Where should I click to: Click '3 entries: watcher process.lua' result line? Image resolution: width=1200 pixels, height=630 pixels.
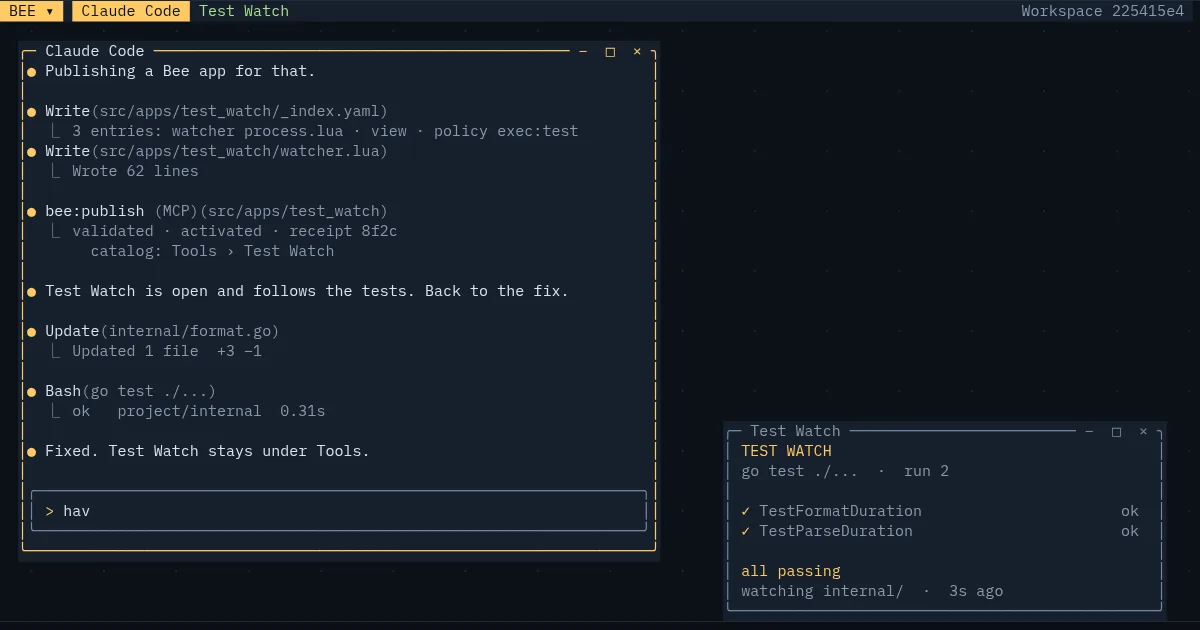[325, 131]
